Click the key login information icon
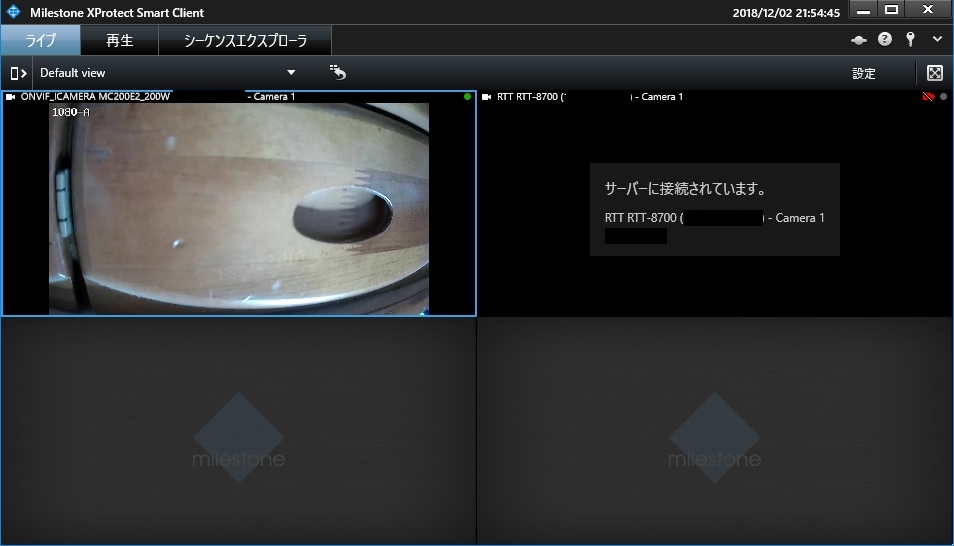 [x=910, y=40]
